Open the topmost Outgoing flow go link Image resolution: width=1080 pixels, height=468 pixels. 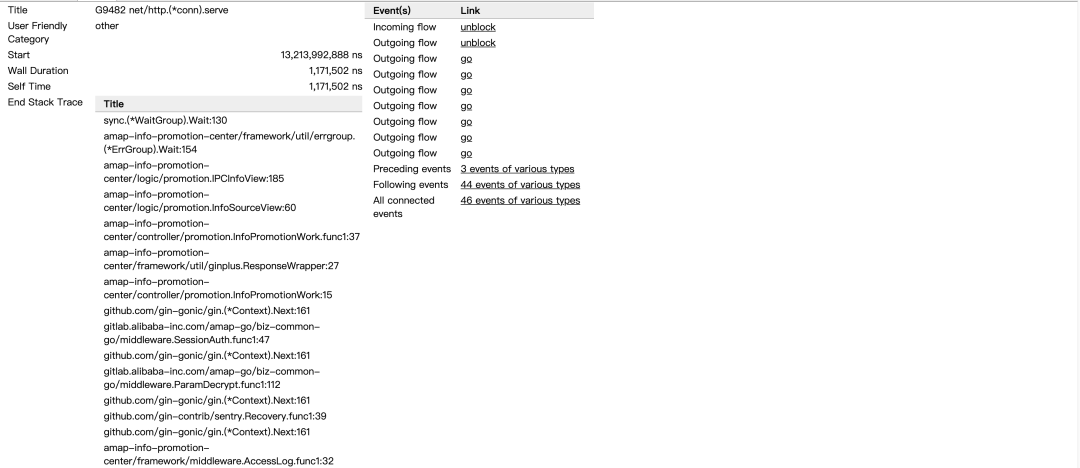466,59
